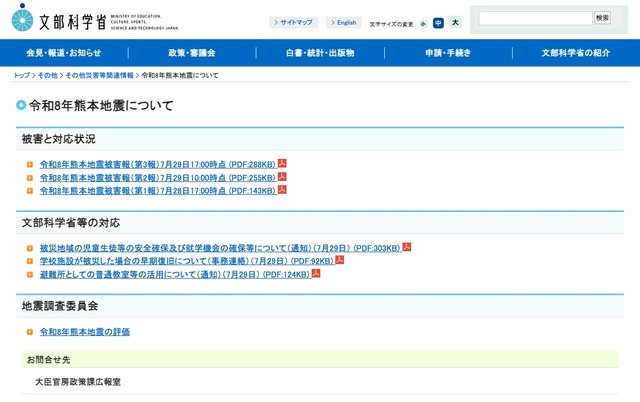This screenshot has height=402, width=640.
Task: Open the サイトマップ link
Action: [x=293, y=22]
